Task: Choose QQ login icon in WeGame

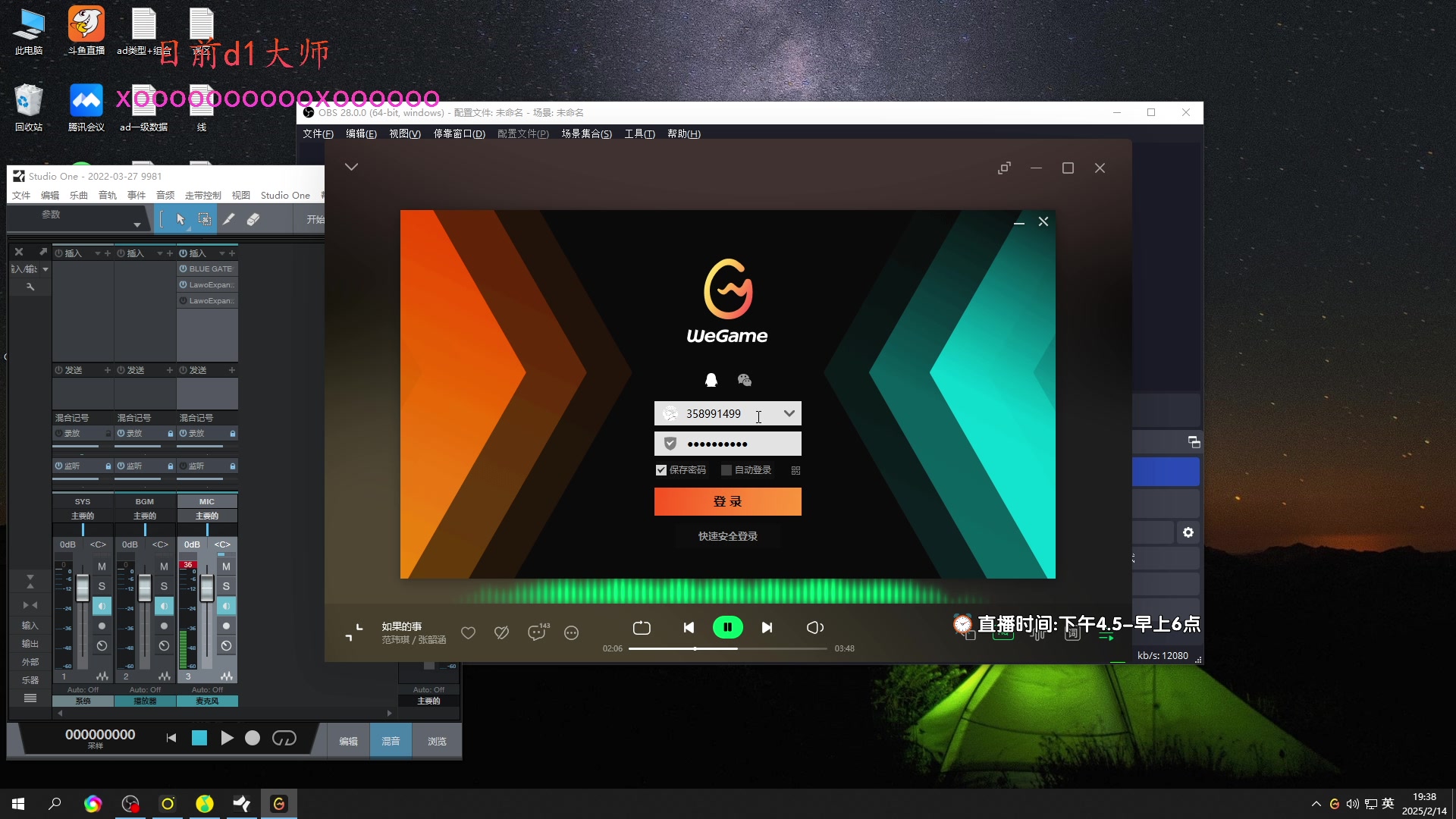Action: point(711,380)
